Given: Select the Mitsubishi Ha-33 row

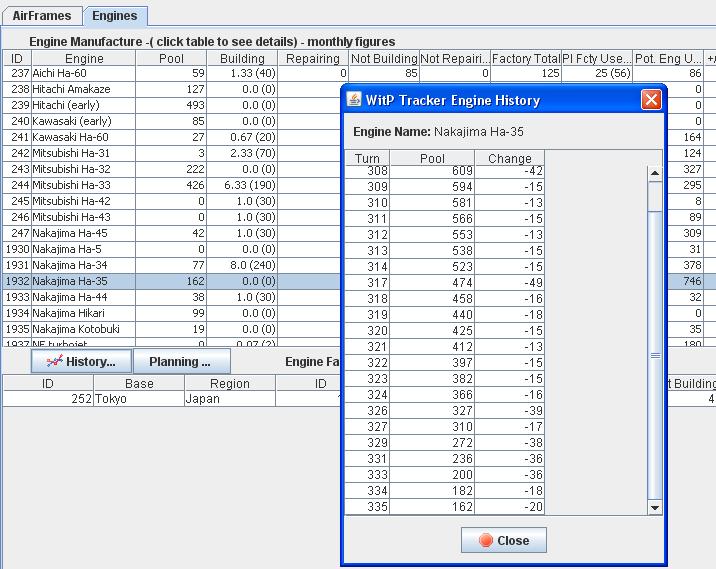Looking at the screenshot, I should tap(172, 185).
